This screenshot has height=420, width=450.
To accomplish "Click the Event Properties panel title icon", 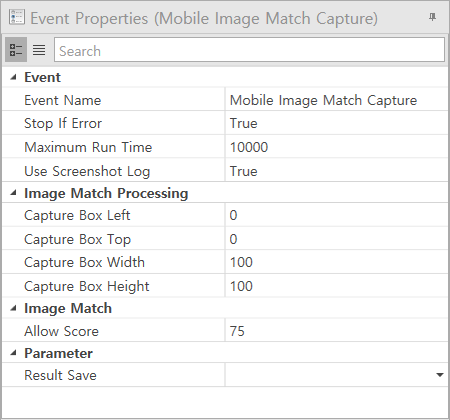I will pos(17,17).
